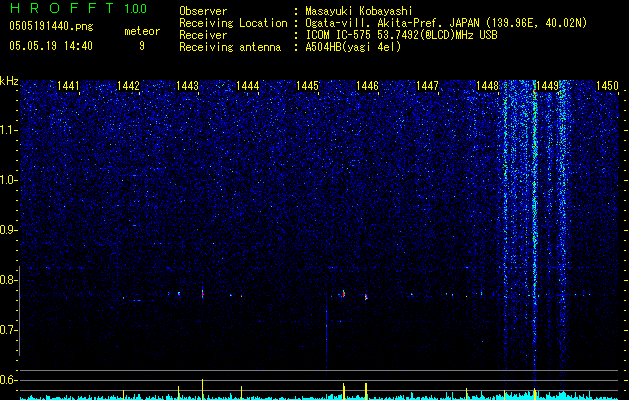Click the 0.9 frequency axis label
629x400 pixels.
pos(8,230)
